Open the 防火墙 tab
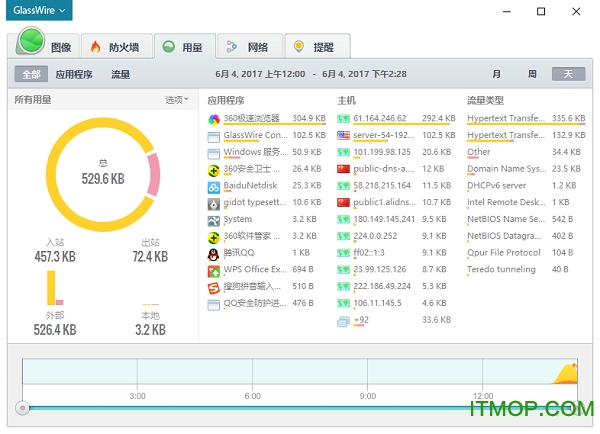 (x=120, y=46)
